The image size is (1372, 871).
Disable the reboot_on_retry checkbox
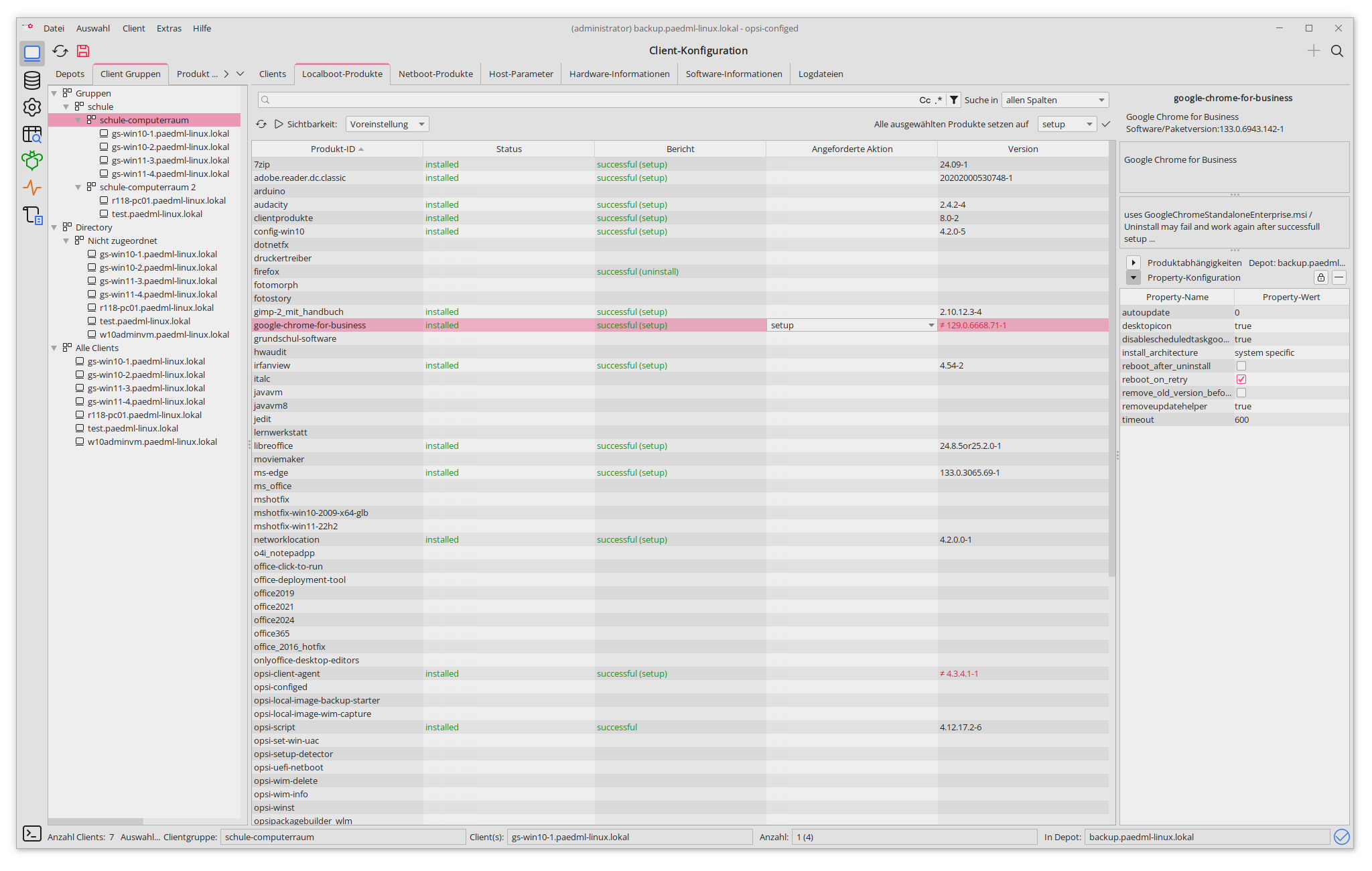pyautogui.click(x=1242, y=379)
